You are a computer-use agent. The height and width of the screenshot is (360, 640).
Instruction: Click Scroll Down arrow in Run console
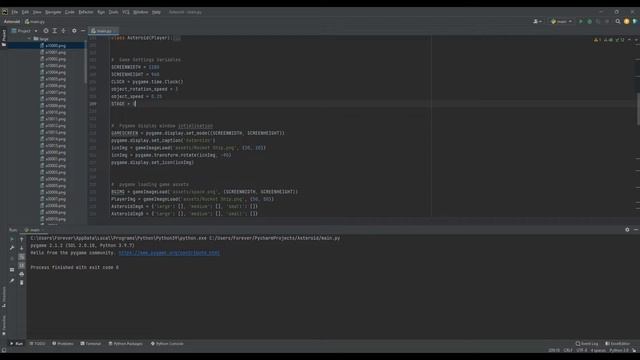[x=22, y=248]
